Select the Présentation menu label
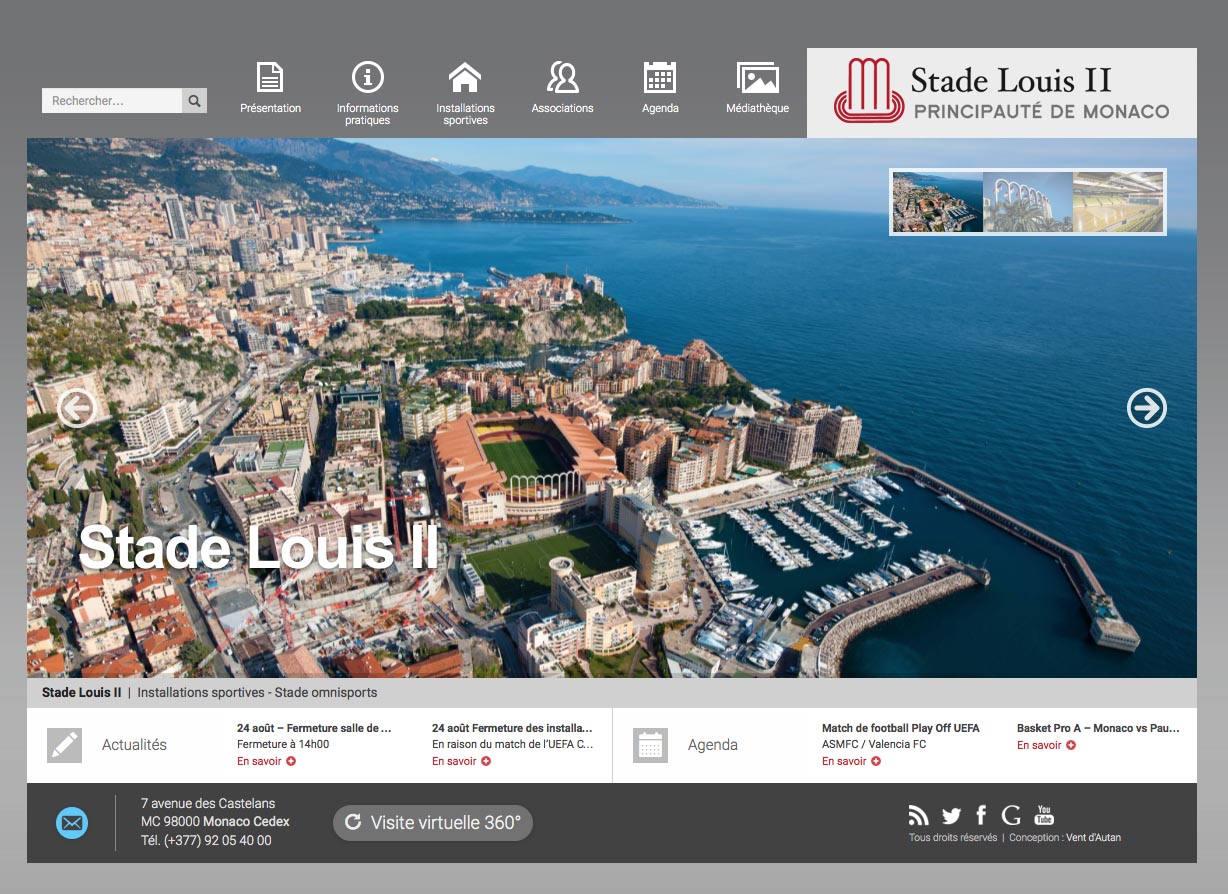This screenshot has height=894, width=1228. point(270,108)
